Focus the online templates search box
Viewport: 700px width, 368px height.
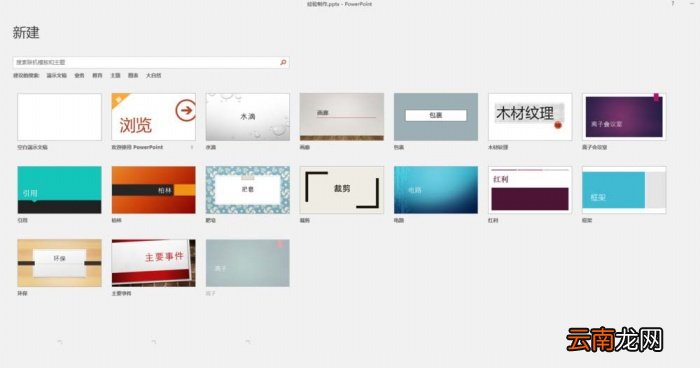pyautogui.click(x=150, y=62)
